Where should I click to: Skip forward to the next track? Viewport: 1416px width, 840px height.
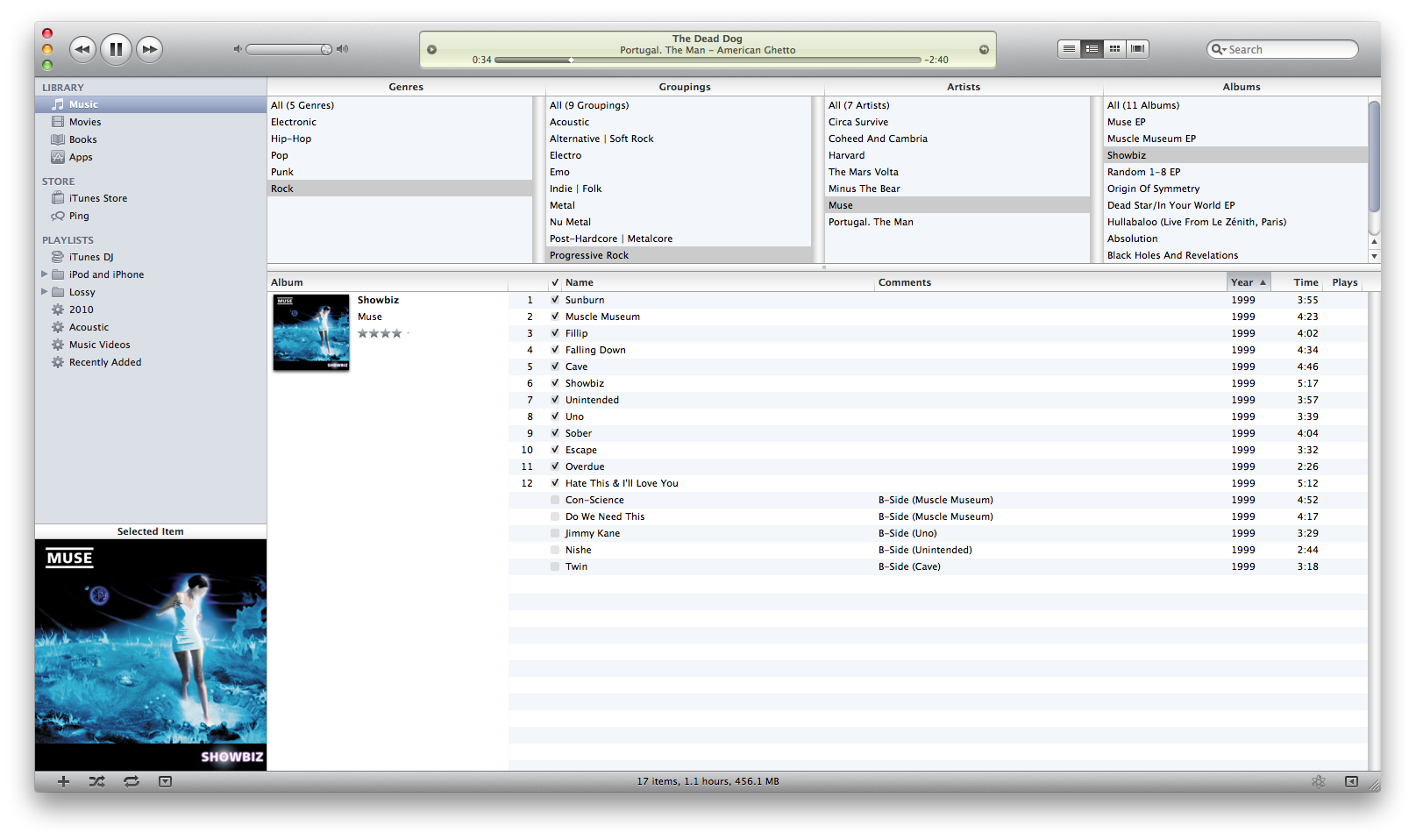point(150,49)
